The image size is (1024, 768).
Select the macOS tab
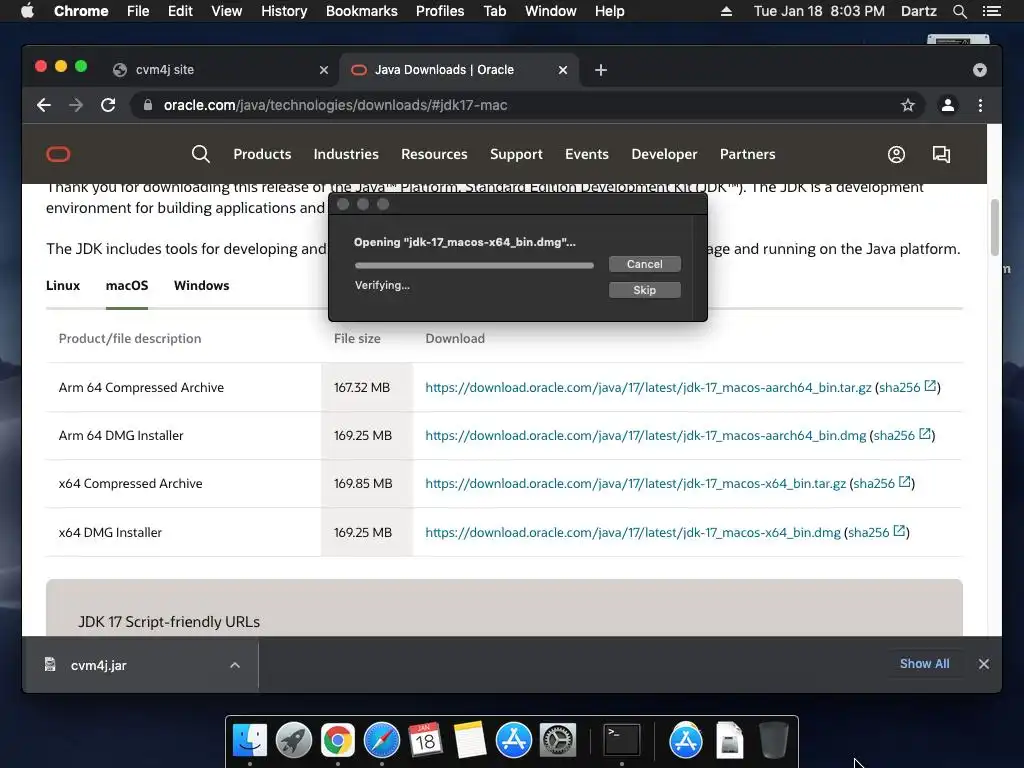pyautogui.click(x=127, y=285)
